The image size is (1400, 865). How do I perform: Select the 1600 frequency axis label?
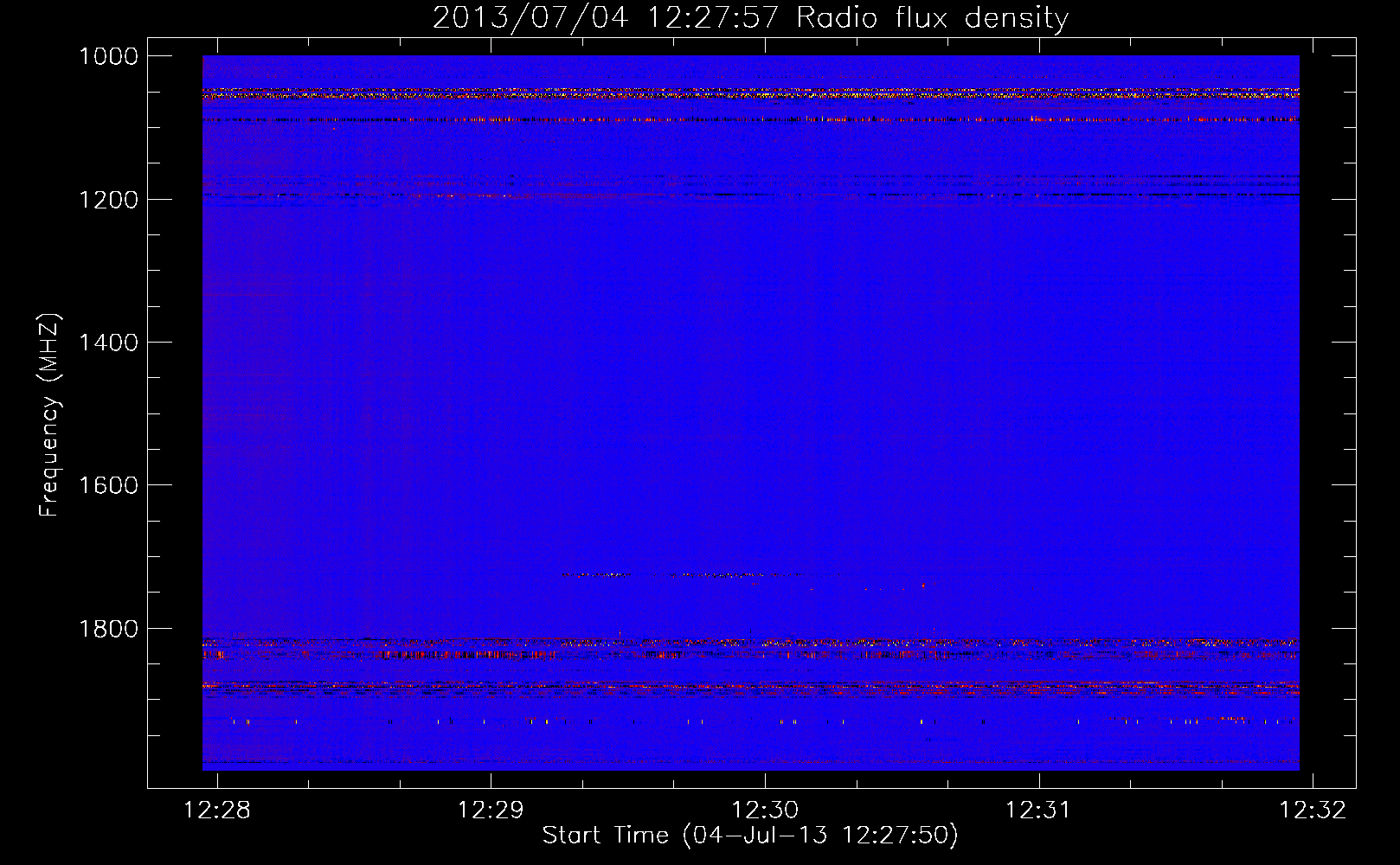(x=108, y=485)
